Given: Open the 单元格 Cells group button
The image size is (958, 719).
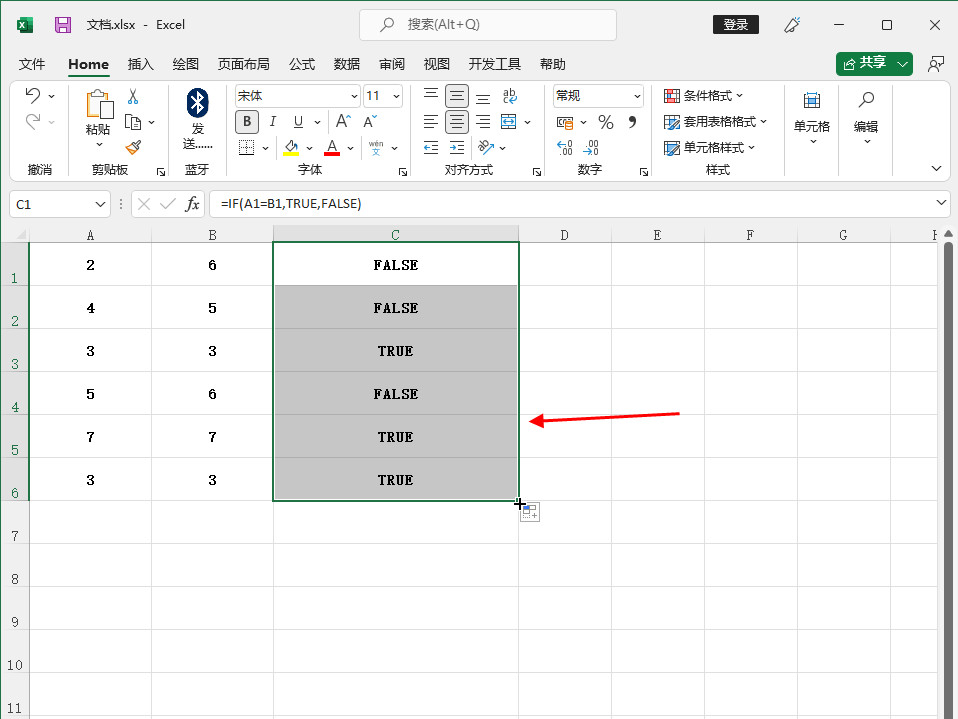Looking at the screenshot, I should point(811,118).
